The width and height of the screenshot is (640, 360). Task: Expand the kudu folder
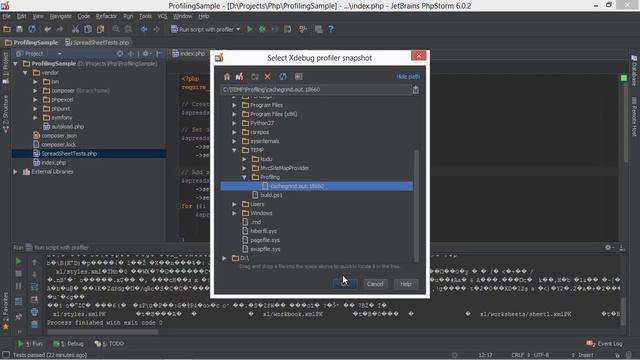244,159
